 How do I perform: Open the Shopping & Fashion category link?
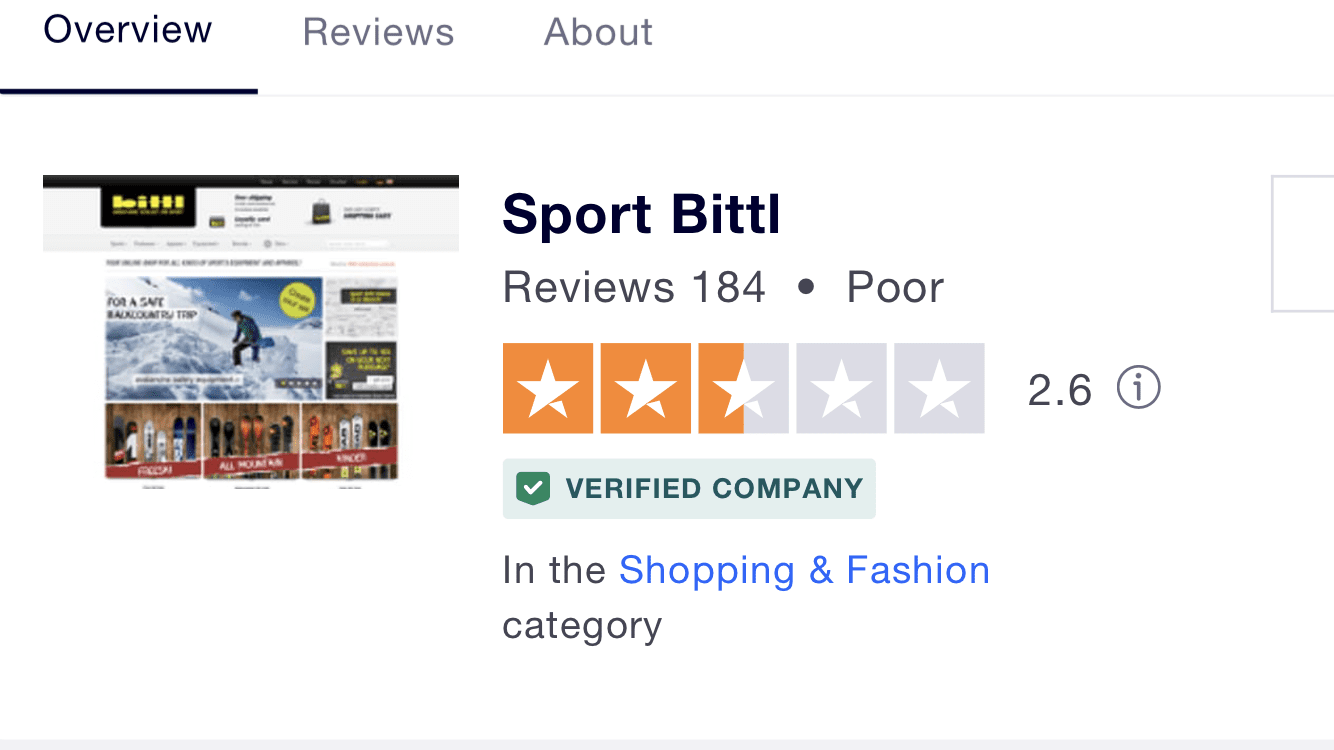tap(804, 570)
